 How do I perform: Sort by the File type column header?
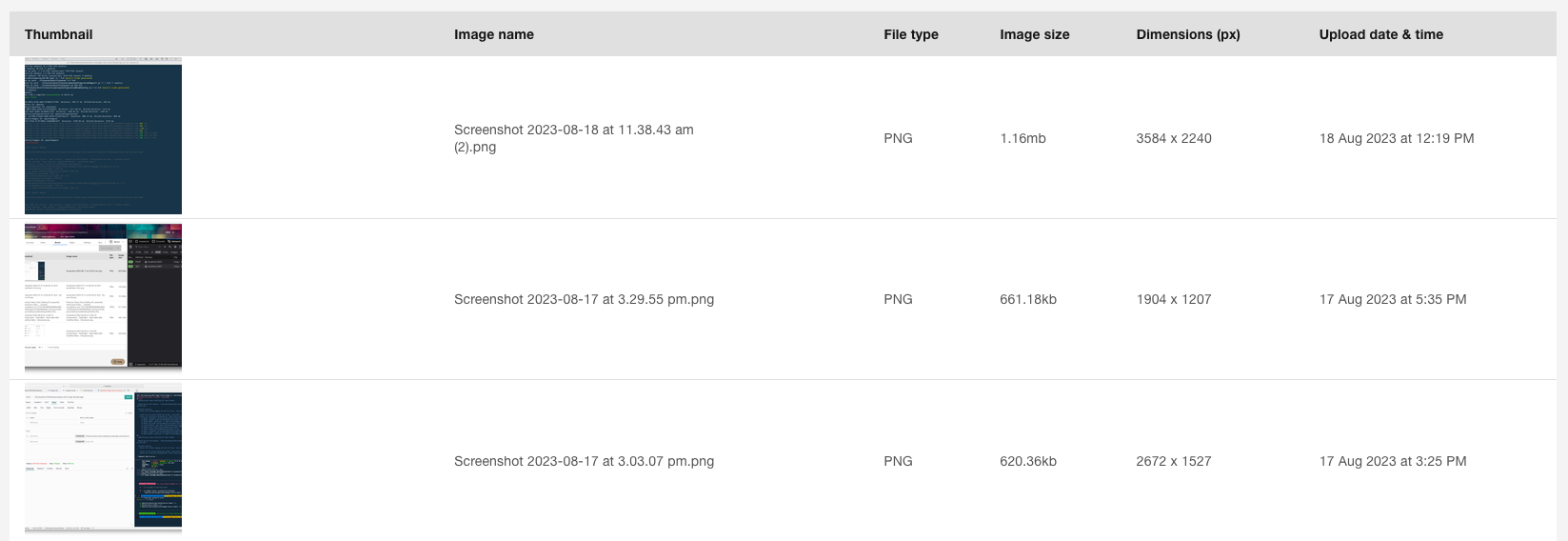[911, 34]
